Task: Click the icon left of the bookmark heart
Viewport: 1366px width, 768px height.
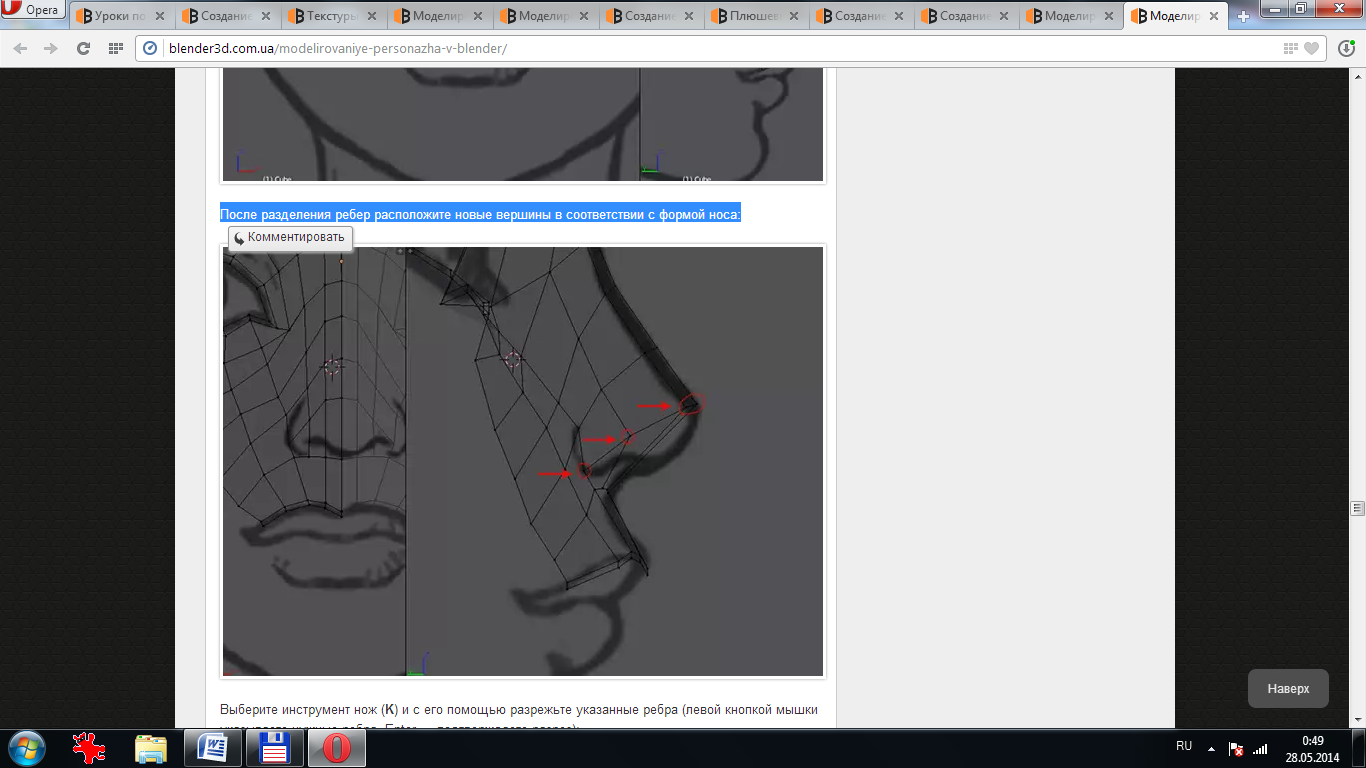Action: [1292, 48]
